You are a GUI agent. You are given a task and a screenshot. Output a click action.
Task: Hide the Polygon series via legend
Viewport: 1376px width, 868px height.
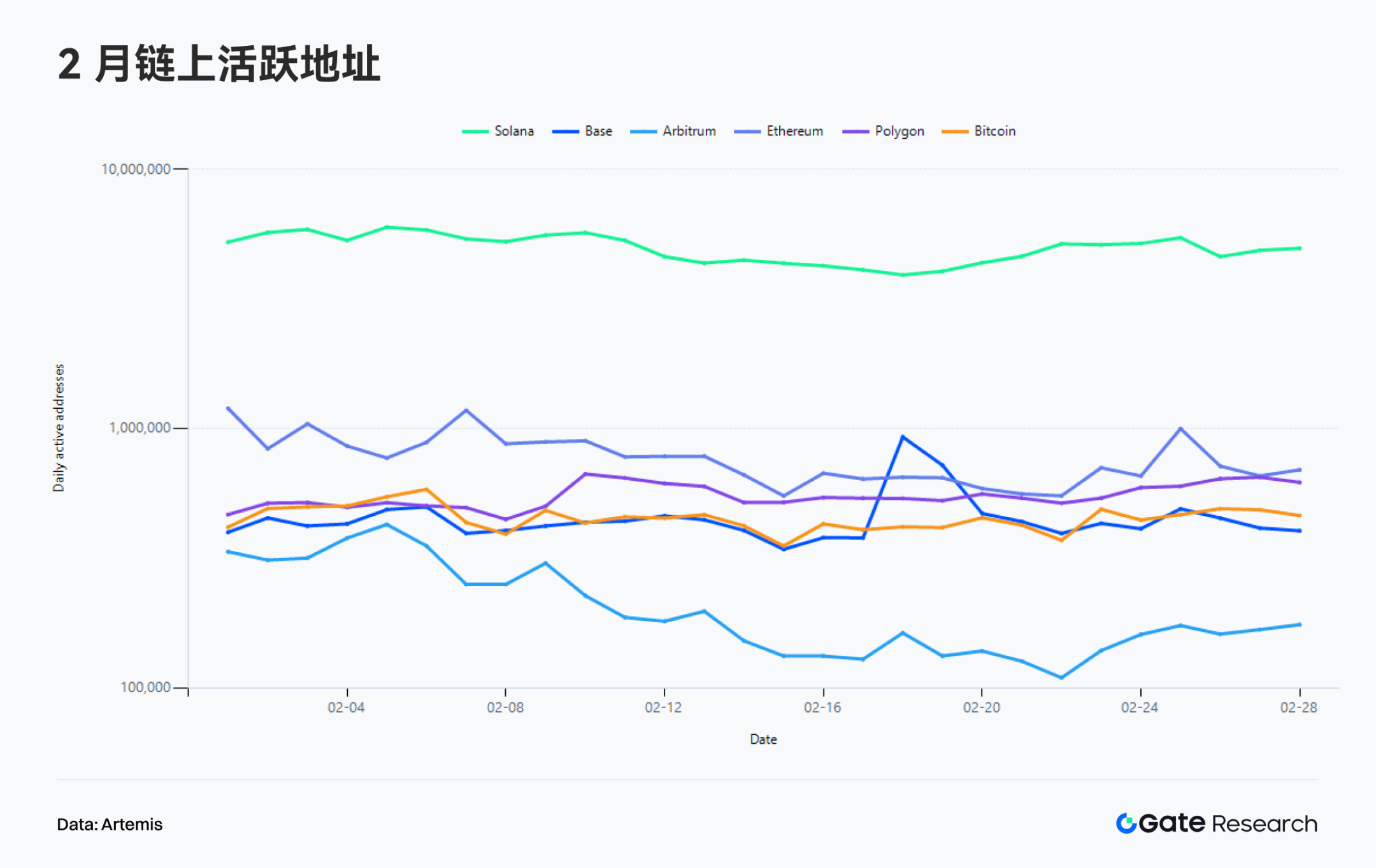pos(898,131)
